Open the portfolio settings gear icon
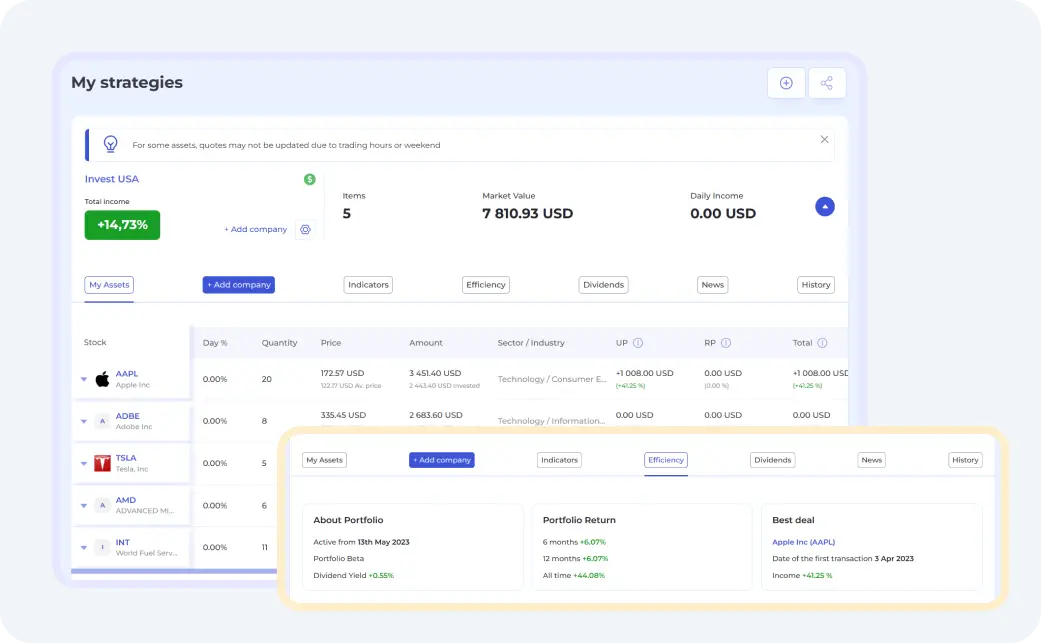Screen dimensions: 1041x643 [305, 229]
